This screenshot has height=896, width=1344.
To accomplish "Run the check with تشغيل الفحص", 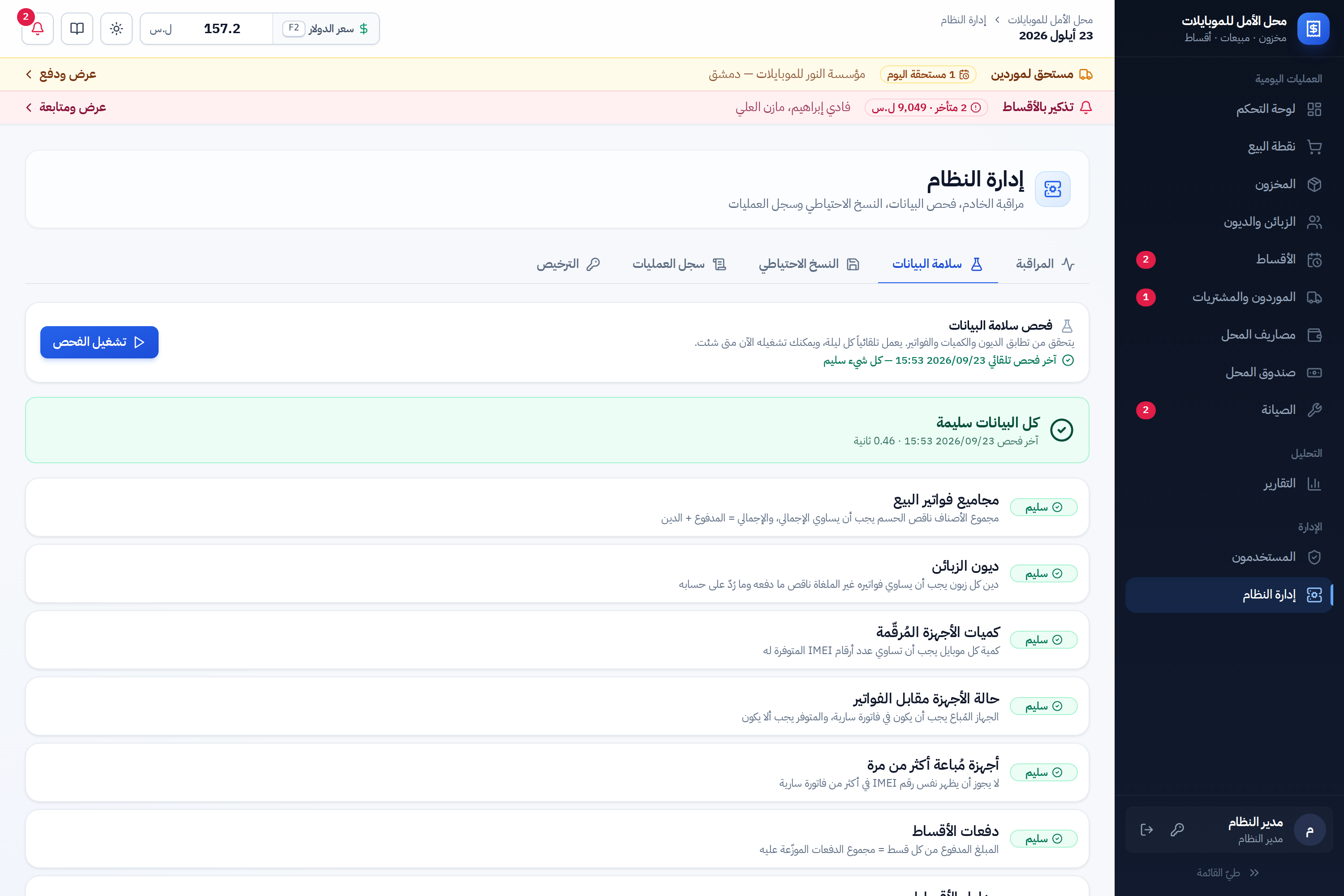I will click(x=99, y=342).
